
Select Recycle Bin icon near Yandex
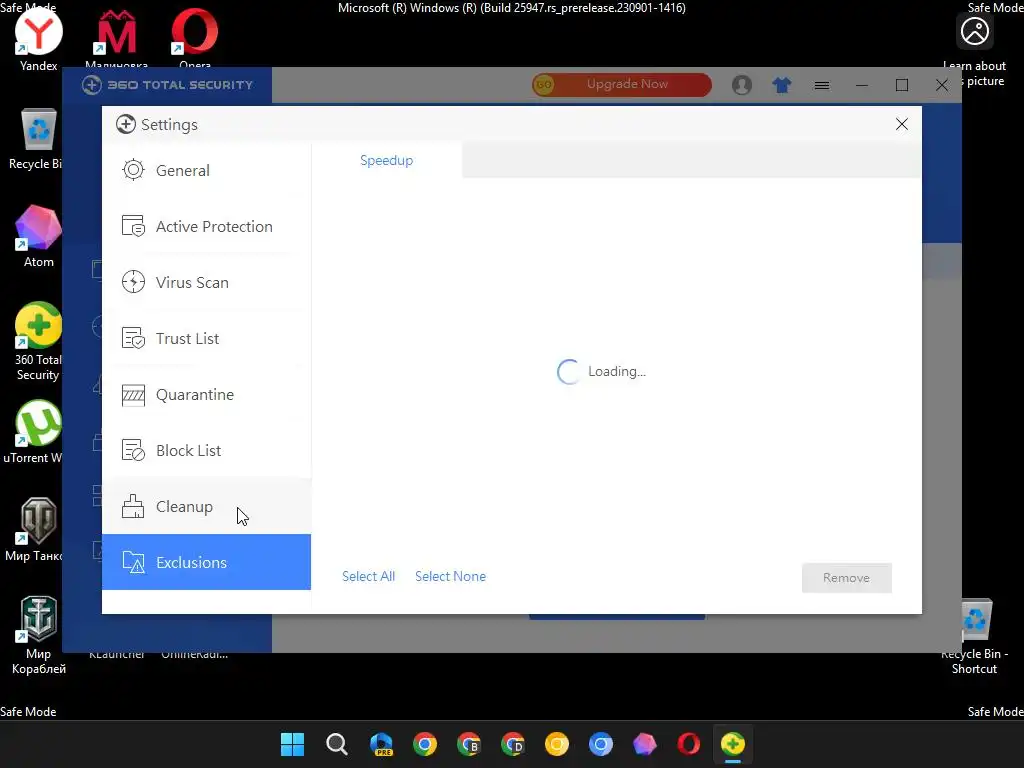tap(36, 138)
